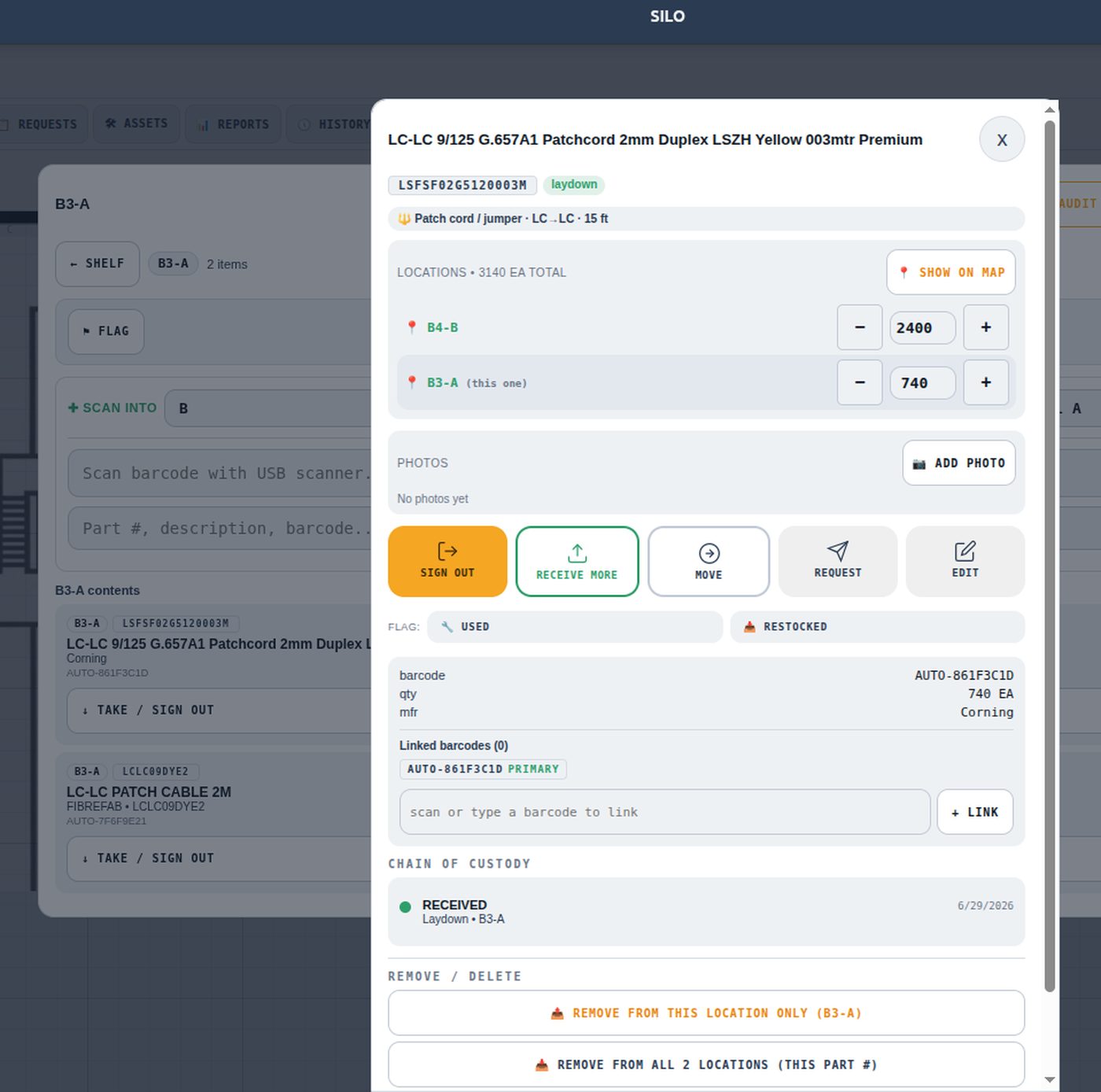Click the Assets tools icon
The image size is (1101, 1092).
click(x=111, y=124)
